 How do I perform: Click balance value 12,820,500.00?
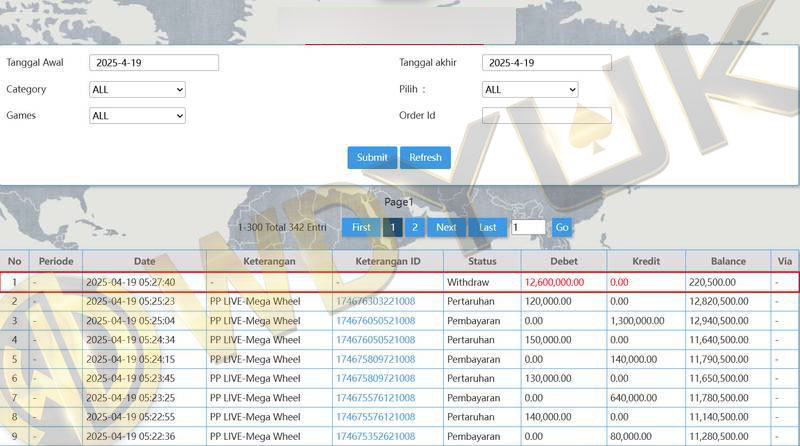pos(719,302)
